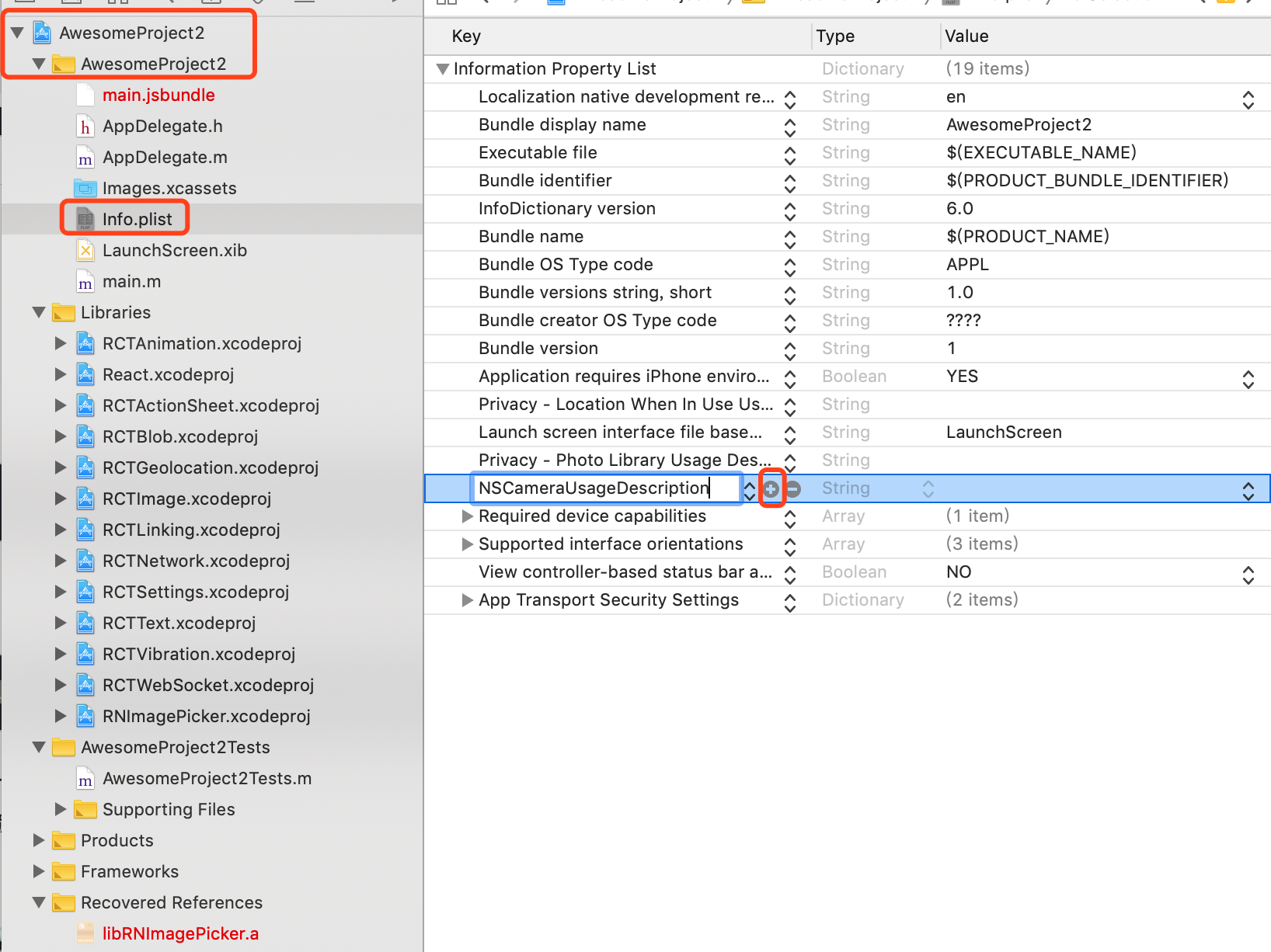Viewport: 1271px width, 952px height.
Task: Select Privacy - Location When In Use row
Action: [847, 405]
